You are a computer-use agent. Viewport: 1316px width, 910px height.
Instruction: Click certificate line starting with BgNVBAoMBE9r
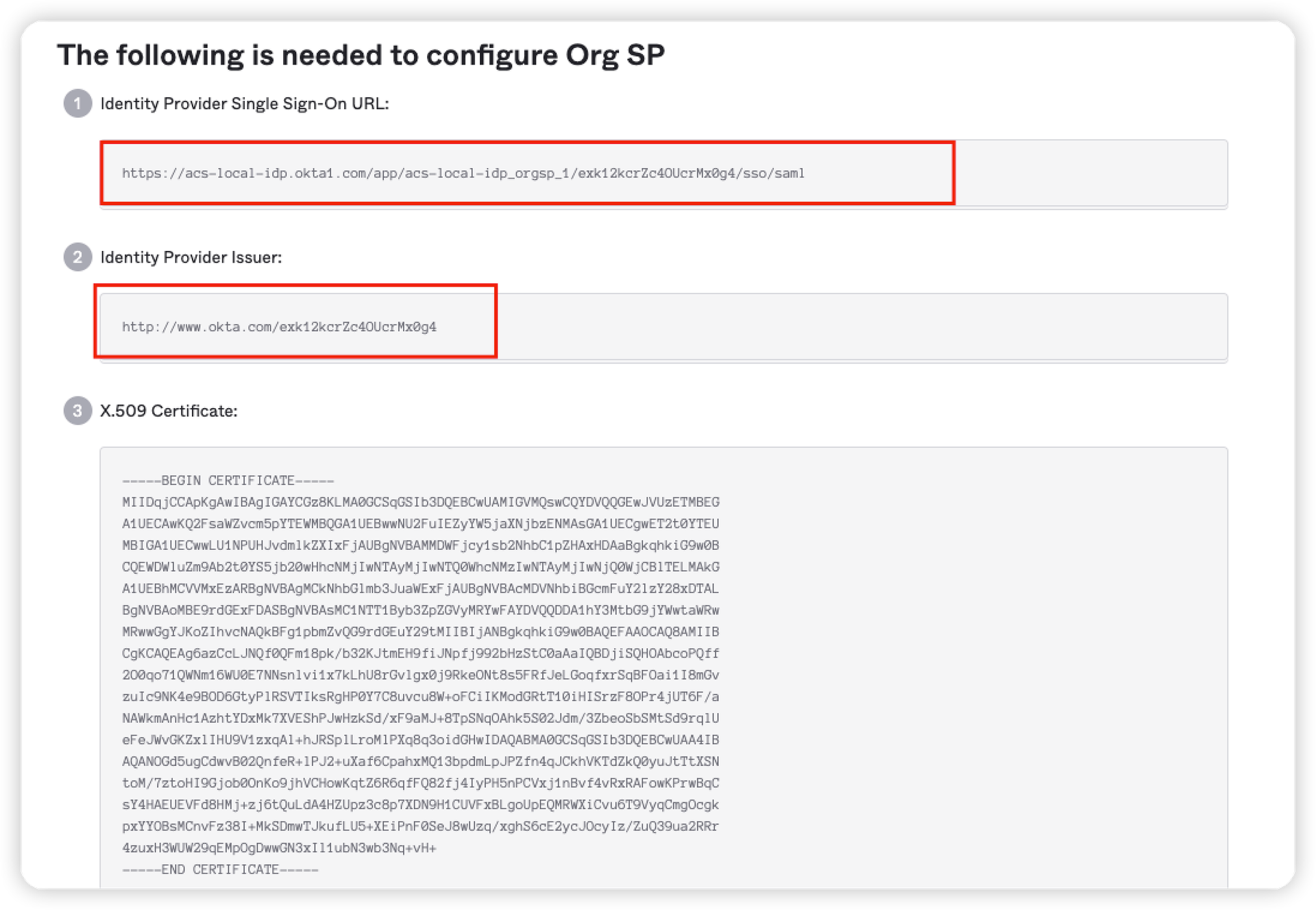point(420,610)
